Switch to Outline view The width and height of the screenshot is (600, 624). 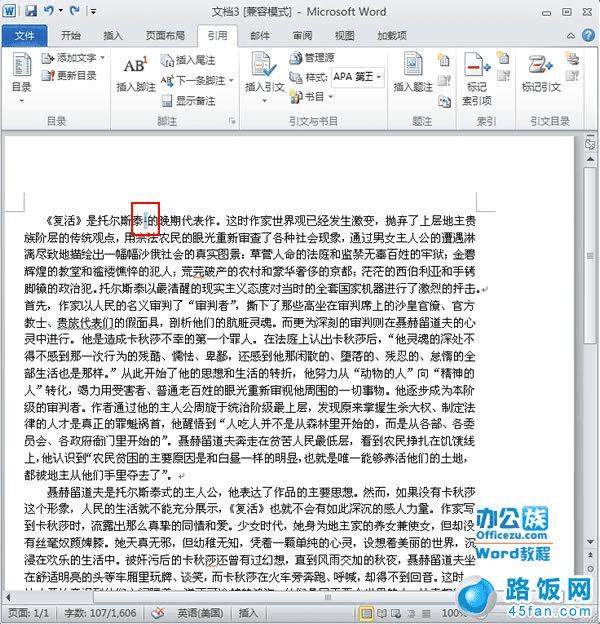pyautogui.click(x=412, y=613)
